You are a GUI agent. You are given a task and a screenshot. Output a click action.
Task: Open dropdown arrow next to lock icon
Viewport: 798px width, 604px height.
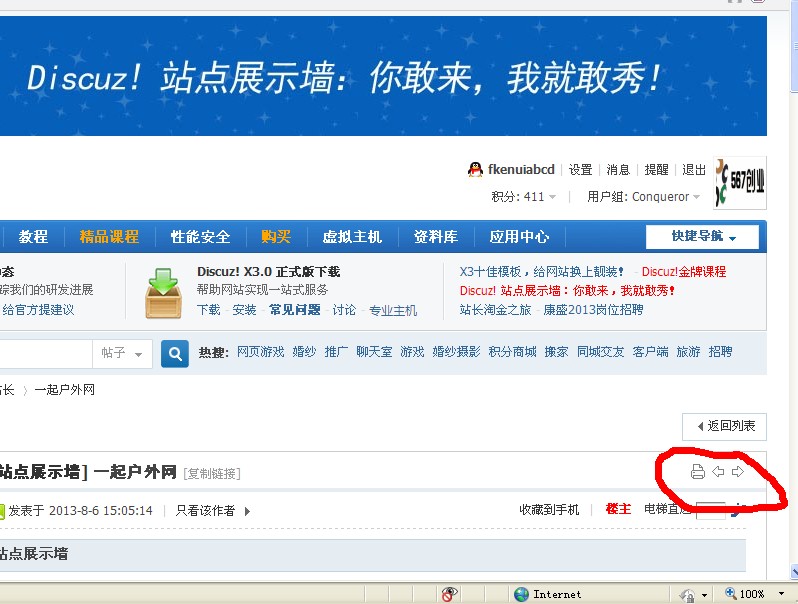704,595
